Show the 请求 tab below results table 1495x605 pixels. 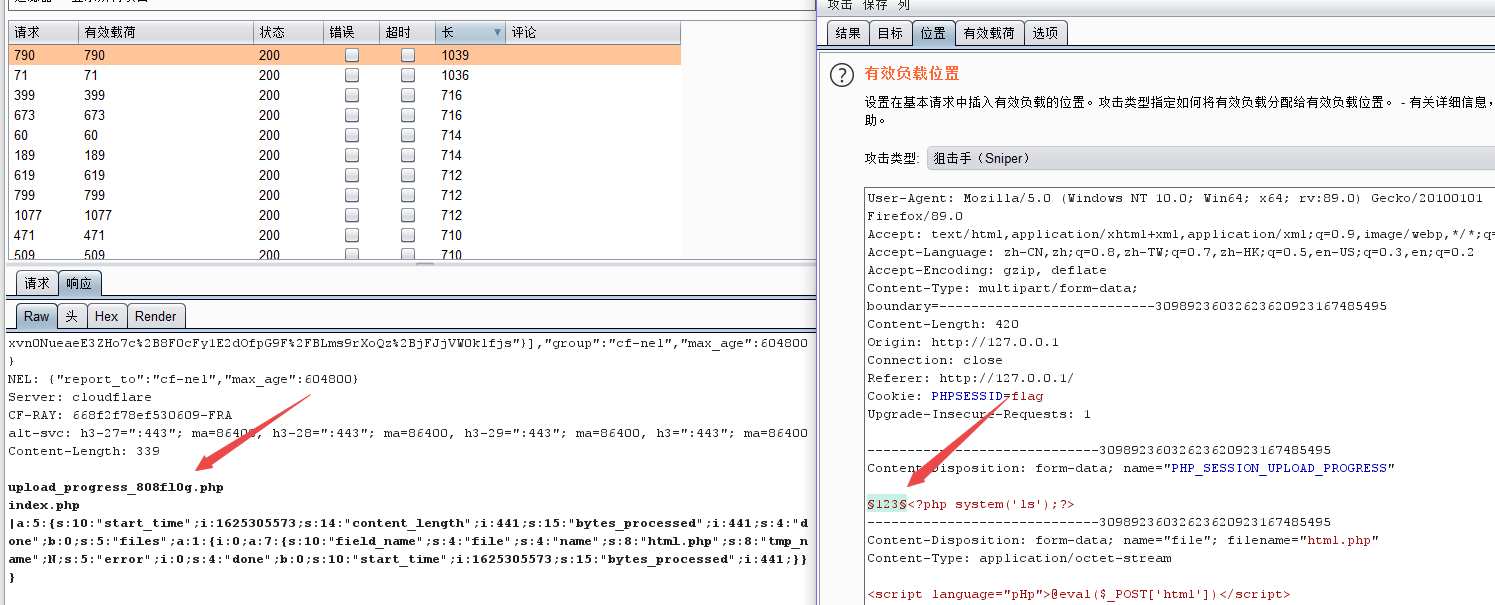[37, 283]
